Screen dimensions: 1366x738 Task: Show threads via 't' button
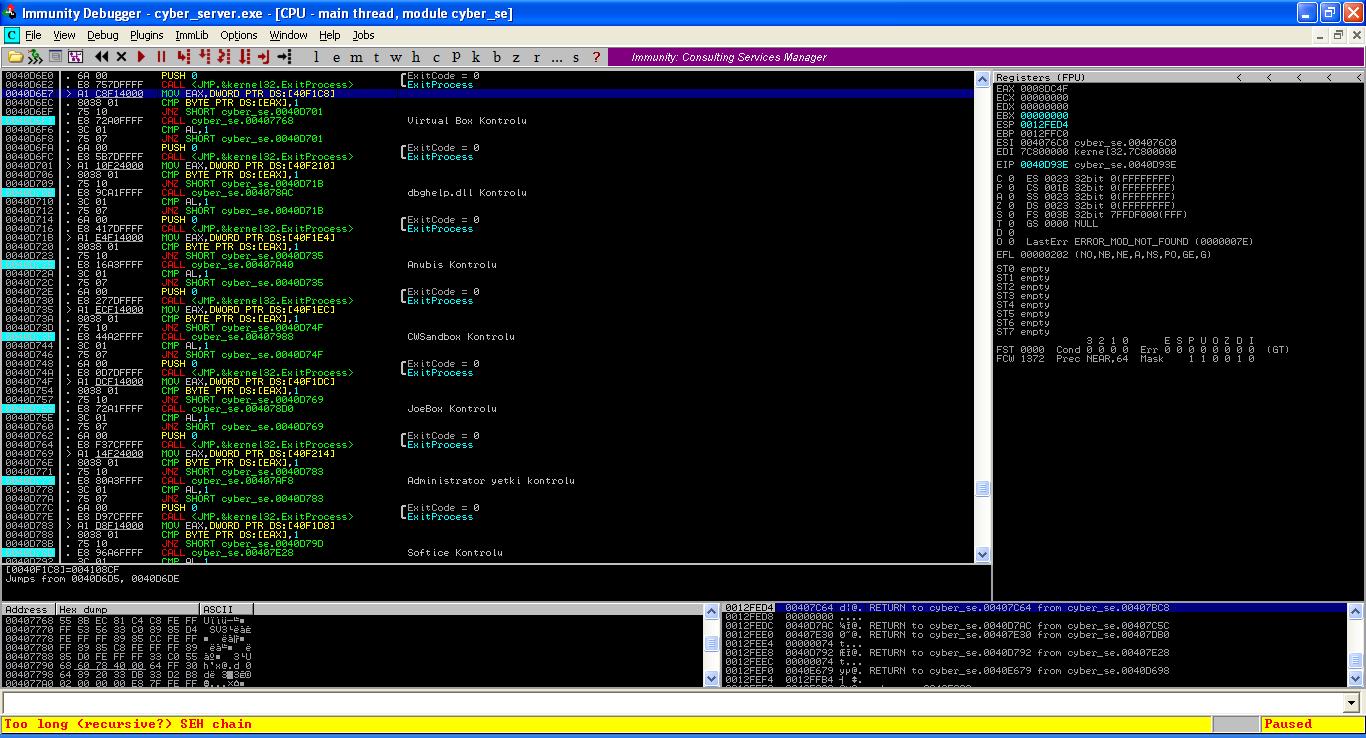point(377,57)
